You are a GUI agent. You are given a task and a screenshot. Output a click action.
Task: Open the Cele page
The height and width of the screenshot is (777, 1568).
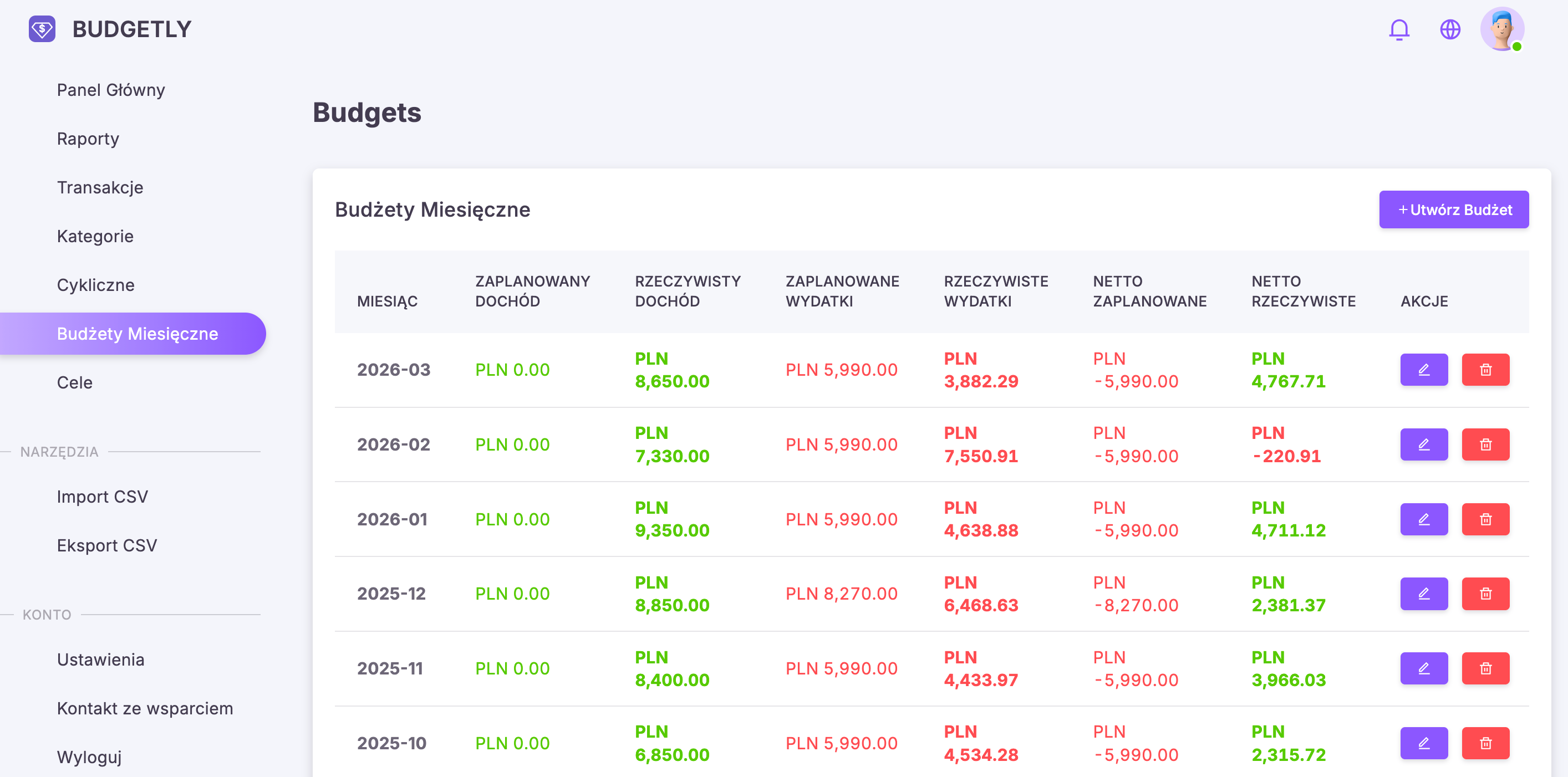[x=75, y=383]
